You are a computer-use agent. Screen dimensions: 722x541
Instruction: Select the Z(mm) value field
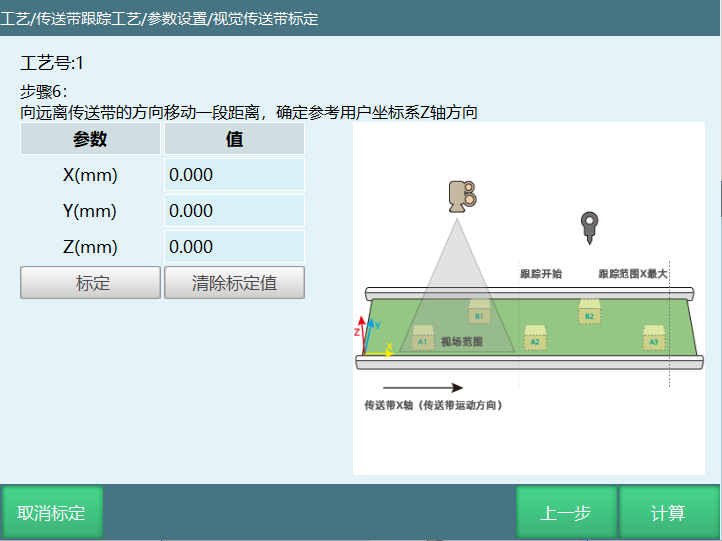click(234, 247)
